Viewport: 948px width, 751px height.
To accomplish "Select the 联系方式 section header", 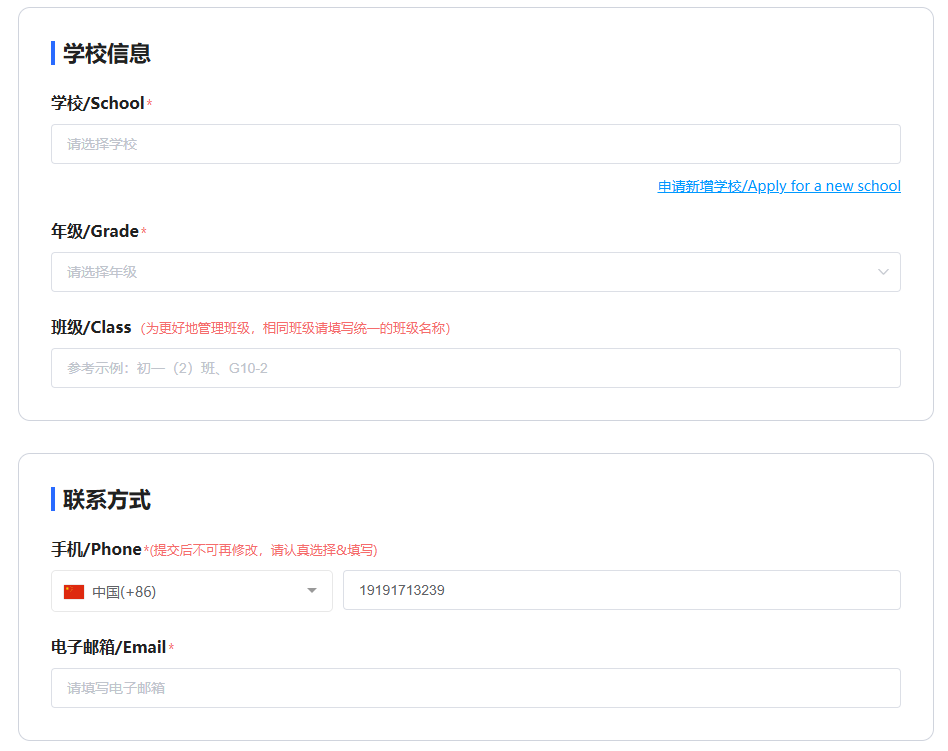I will pyautogui.click(x=104, y=499).
